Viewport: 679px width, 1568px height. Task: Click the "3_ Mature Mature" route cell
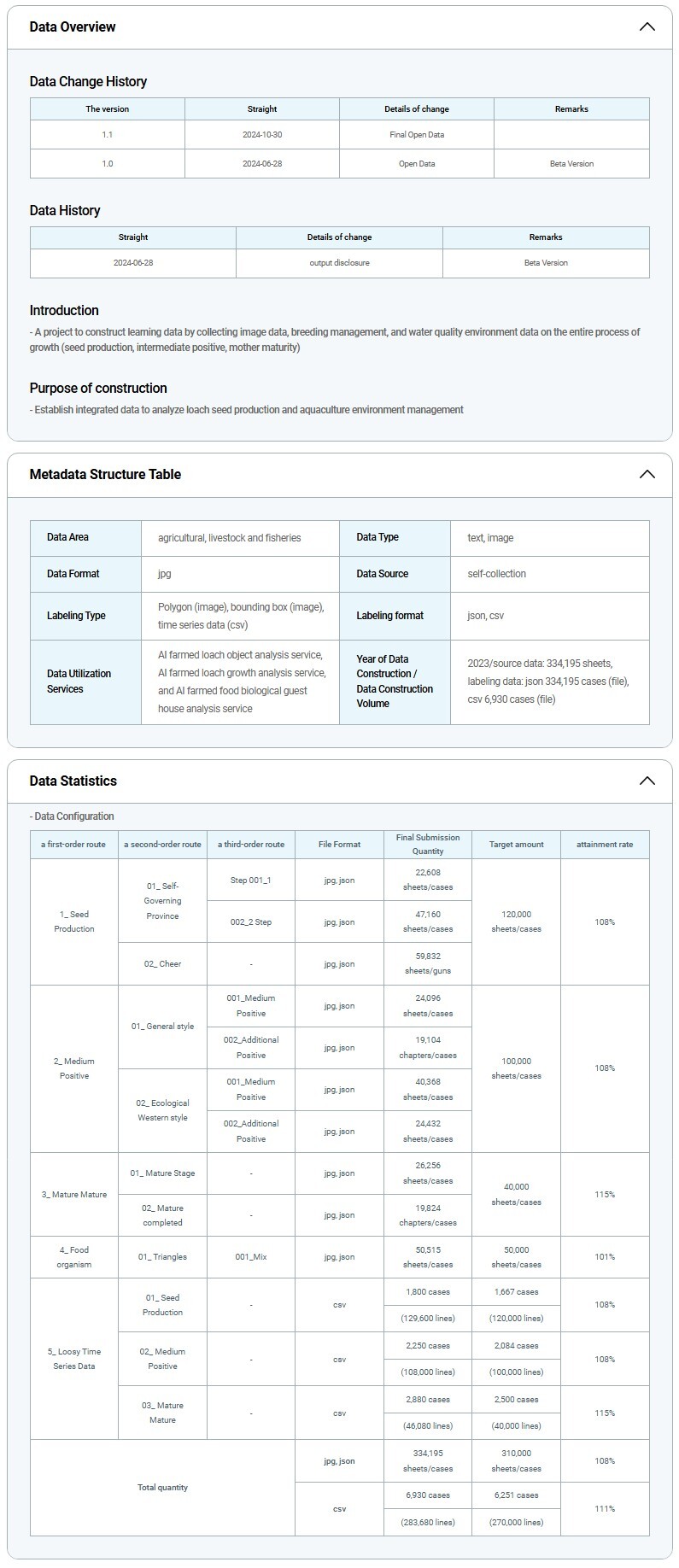pyautogui.click(x=74, y=1195)
